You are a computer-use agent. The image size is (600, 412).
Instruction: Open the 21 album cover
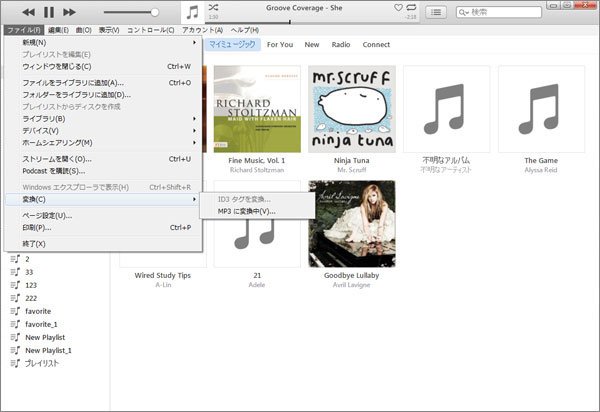point(257,243)
